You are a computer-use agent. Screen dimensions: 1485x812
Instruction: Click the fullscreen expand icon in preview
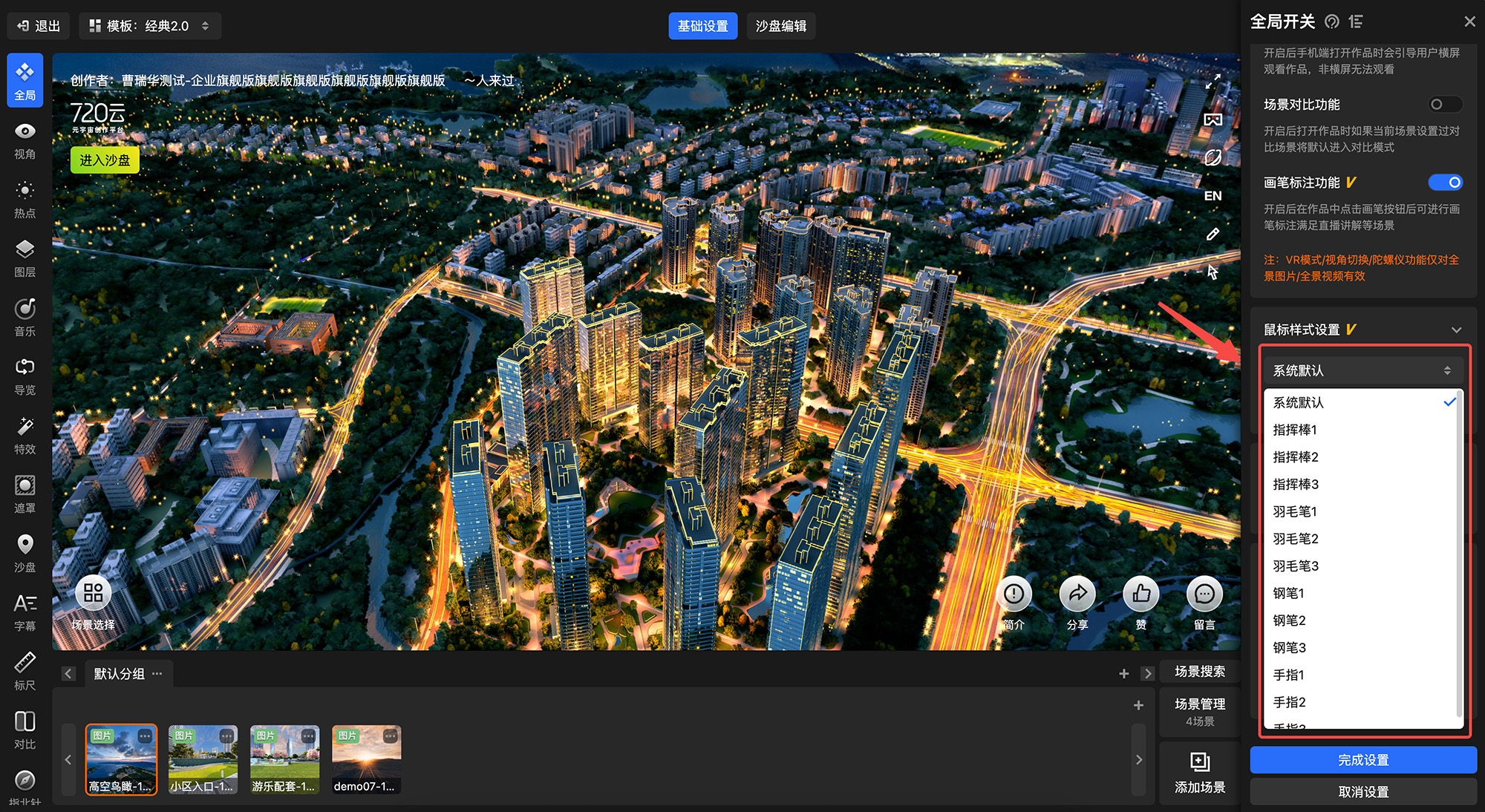(1213, 82)
